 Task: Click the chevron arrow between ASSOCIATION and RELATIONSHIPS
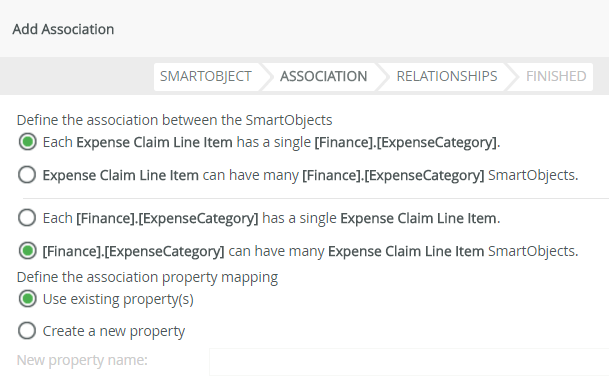click(x=382, y=77)
